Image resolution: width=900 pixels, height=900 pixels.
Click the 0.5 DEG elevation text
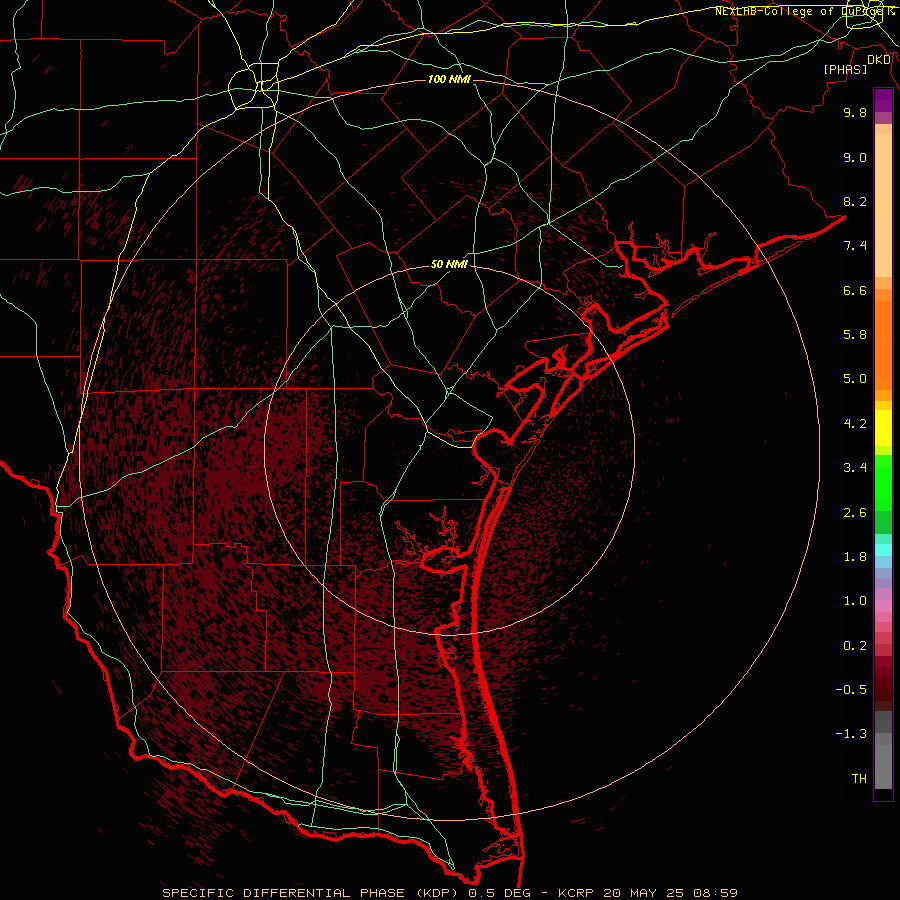[502, 893]
